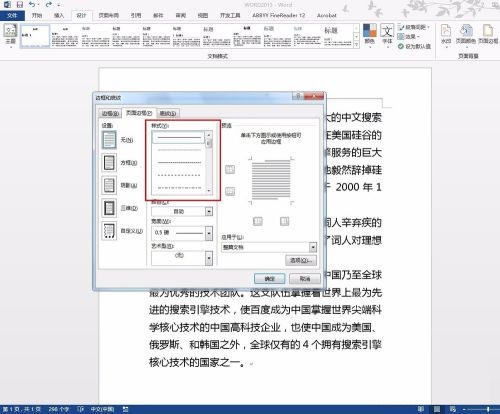Switch to the Shading (底纹) tab

[168, 113]
